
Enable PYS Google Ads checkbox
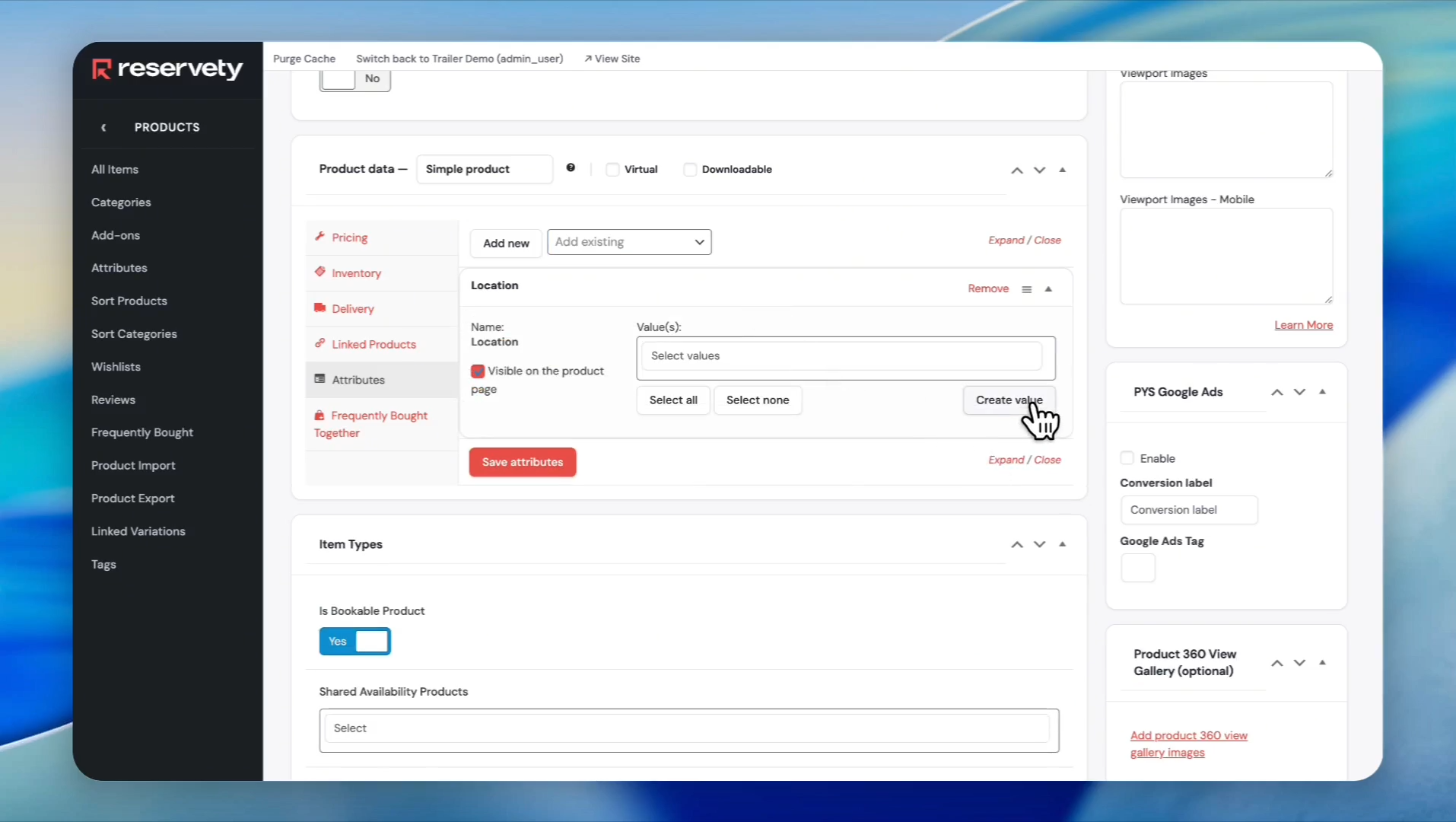coord(1127,458)
